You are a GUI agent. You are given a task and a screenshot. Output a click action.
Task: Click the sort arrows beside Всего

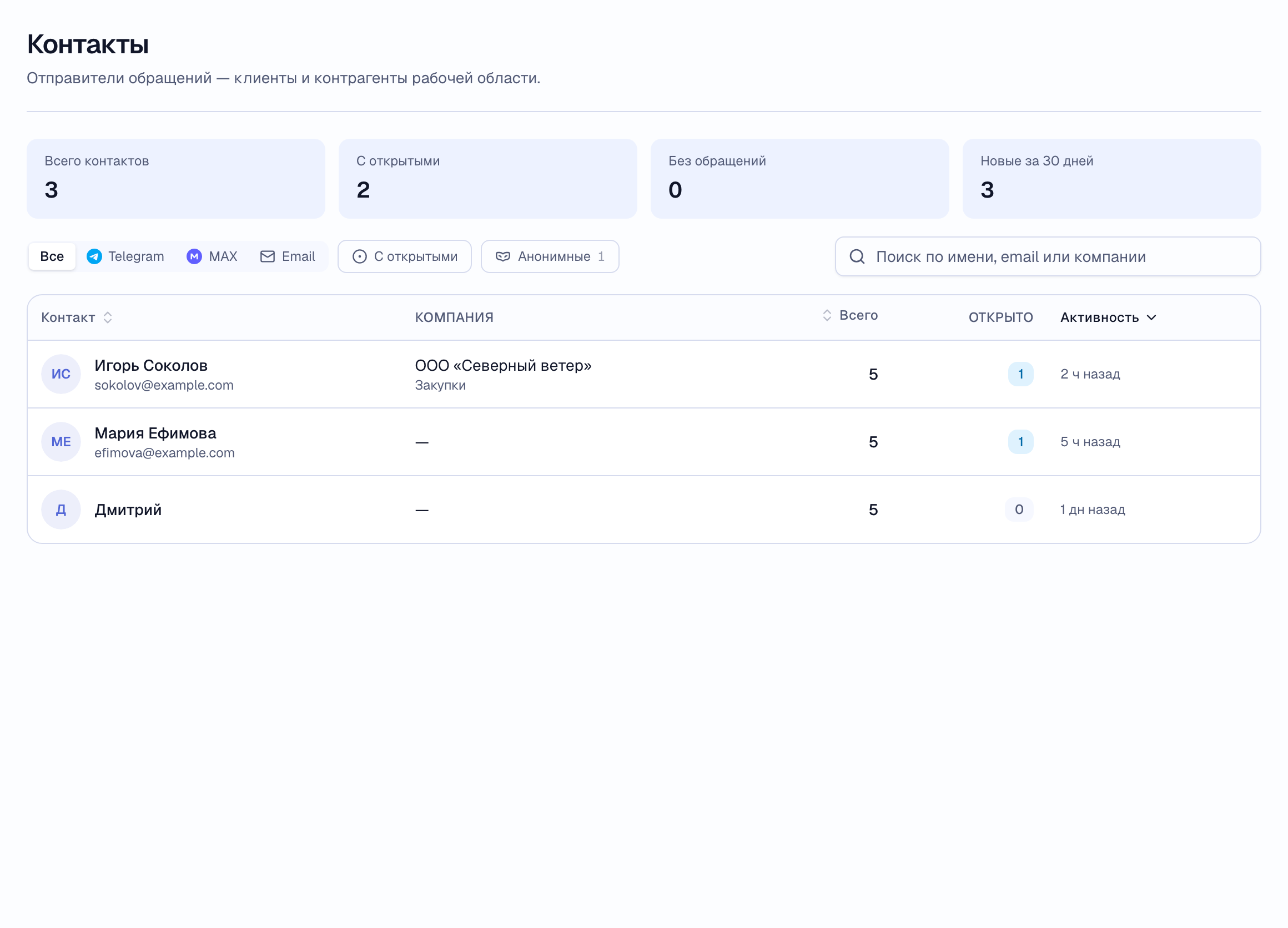pyautogui.click(x=827, y=315)
